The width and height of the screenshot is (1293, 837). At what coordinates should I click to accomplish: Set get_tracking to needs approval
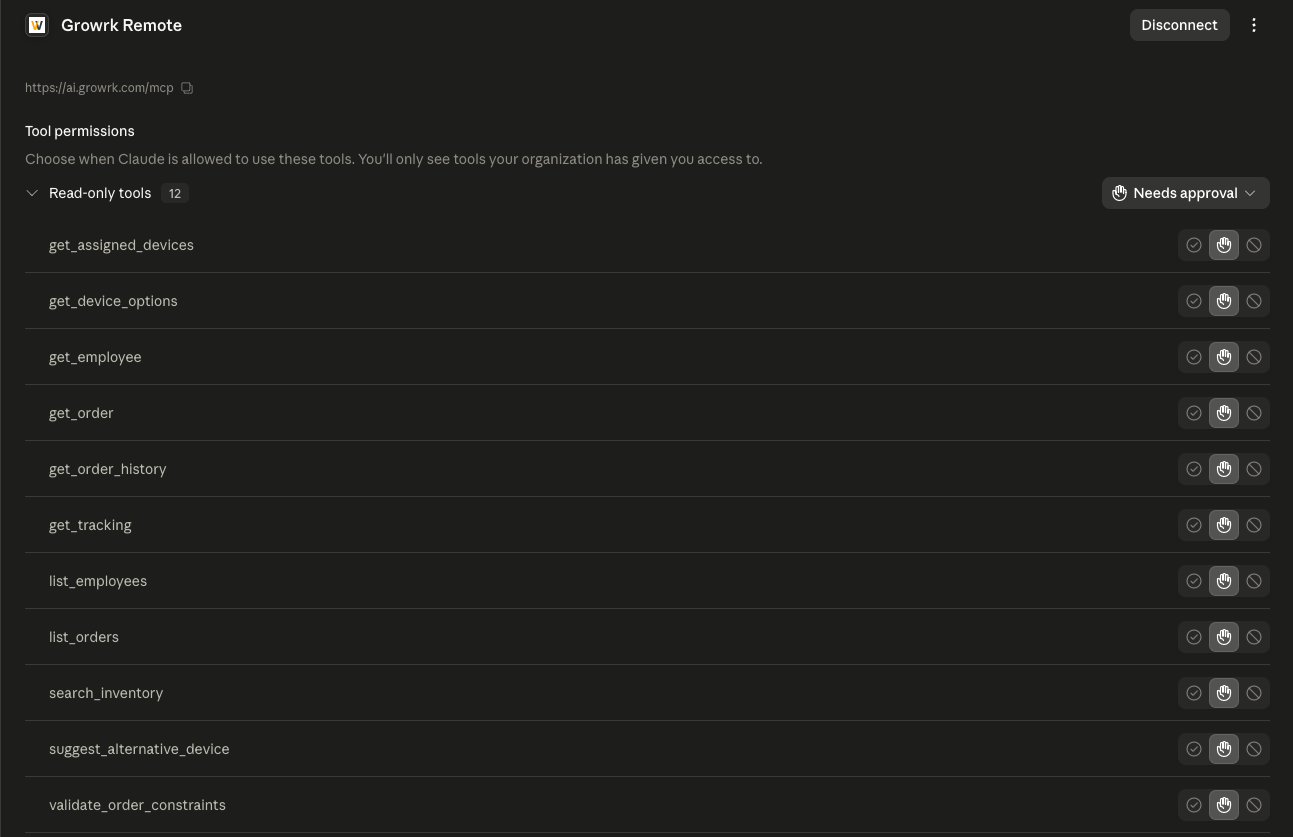1224,525
